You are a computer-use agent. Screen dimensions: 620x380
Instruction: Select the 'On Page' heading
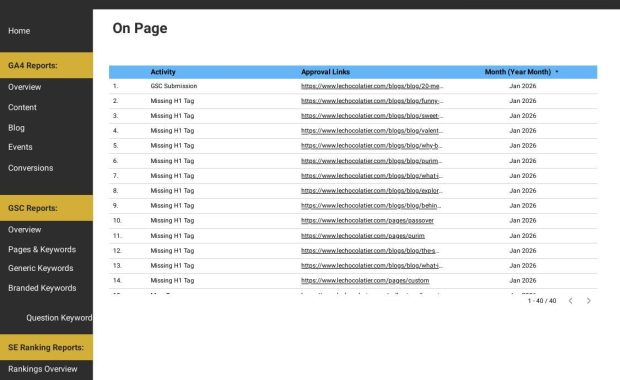click(140, 28)
